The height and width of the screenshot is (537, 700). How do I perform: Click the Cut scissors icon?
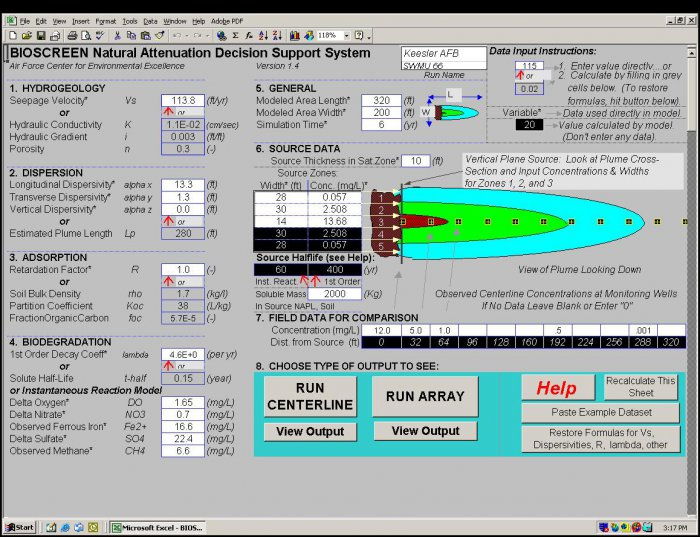[x=117, y=36]
